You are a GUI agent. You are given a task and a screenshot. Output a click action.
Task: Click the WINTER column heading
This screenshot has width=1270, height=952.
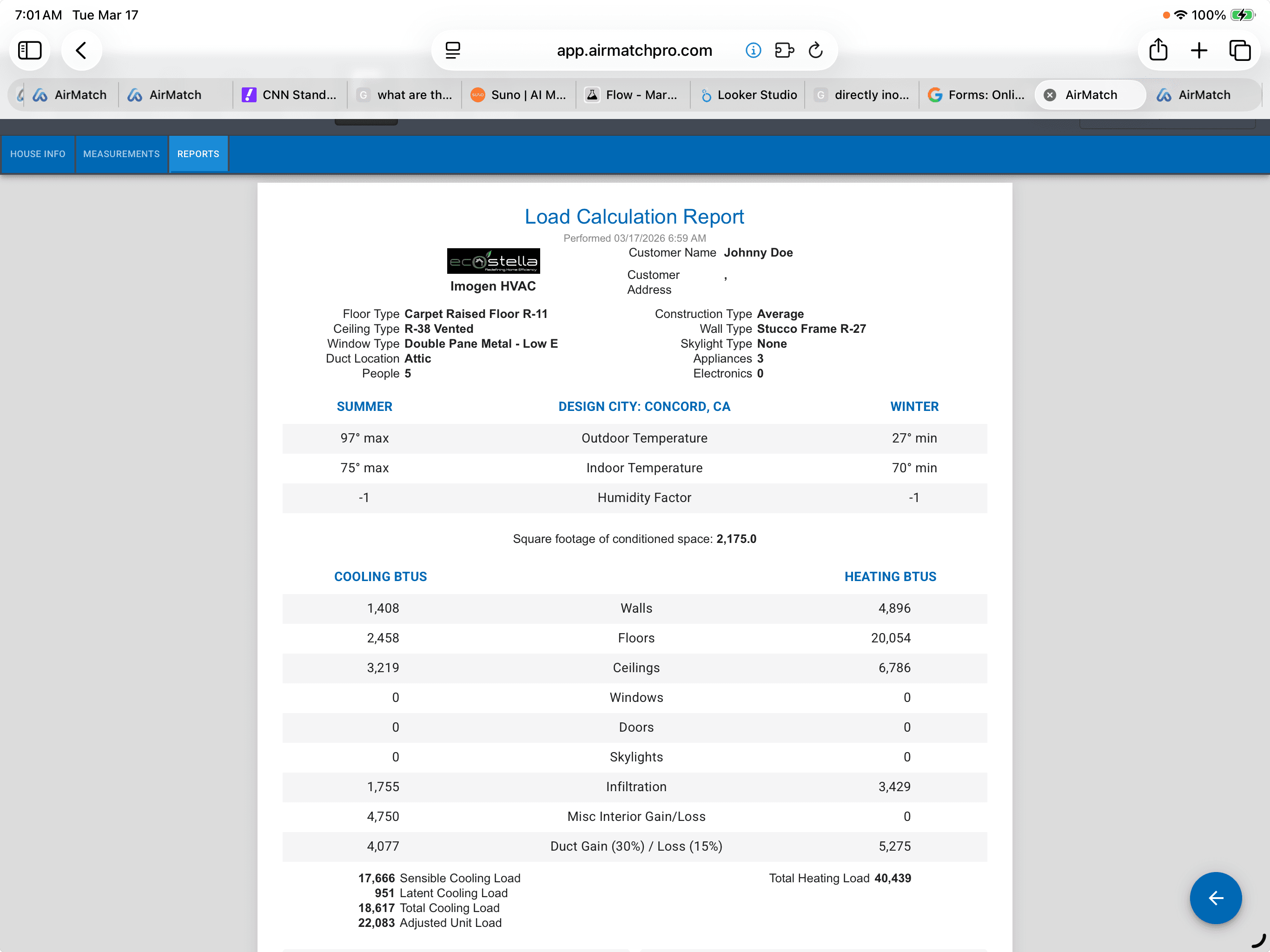(914, 407)
